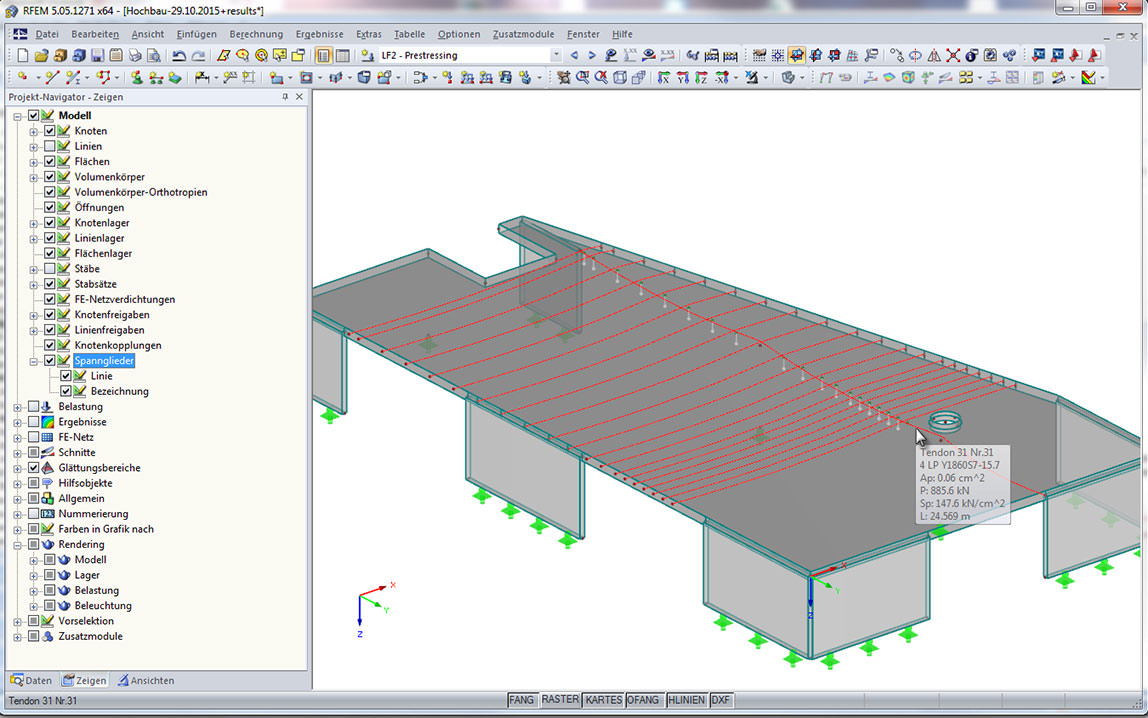The width and height of the screenshot is (1148, 718).
Task: Toggle the Glättungsbereiche checkbox
Action: point(33,468)
